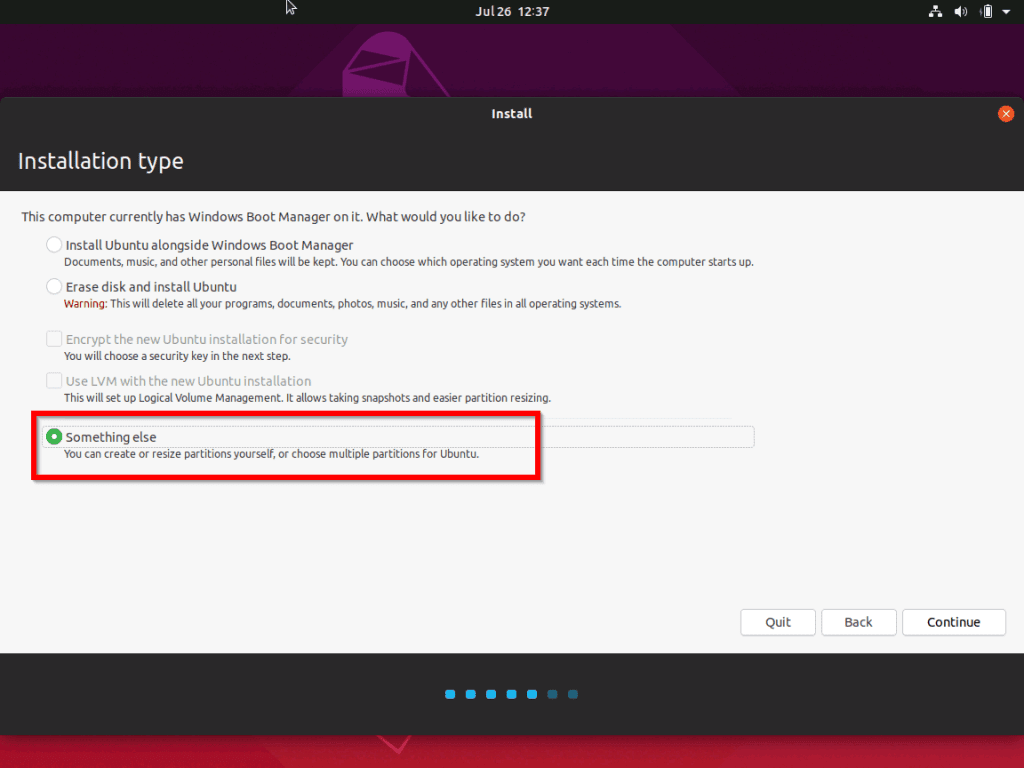This screenshot has height=768, width=1024.
Task: Enable Use LVM with new Ubuntu installation
Action: click(x=54, y=381)
